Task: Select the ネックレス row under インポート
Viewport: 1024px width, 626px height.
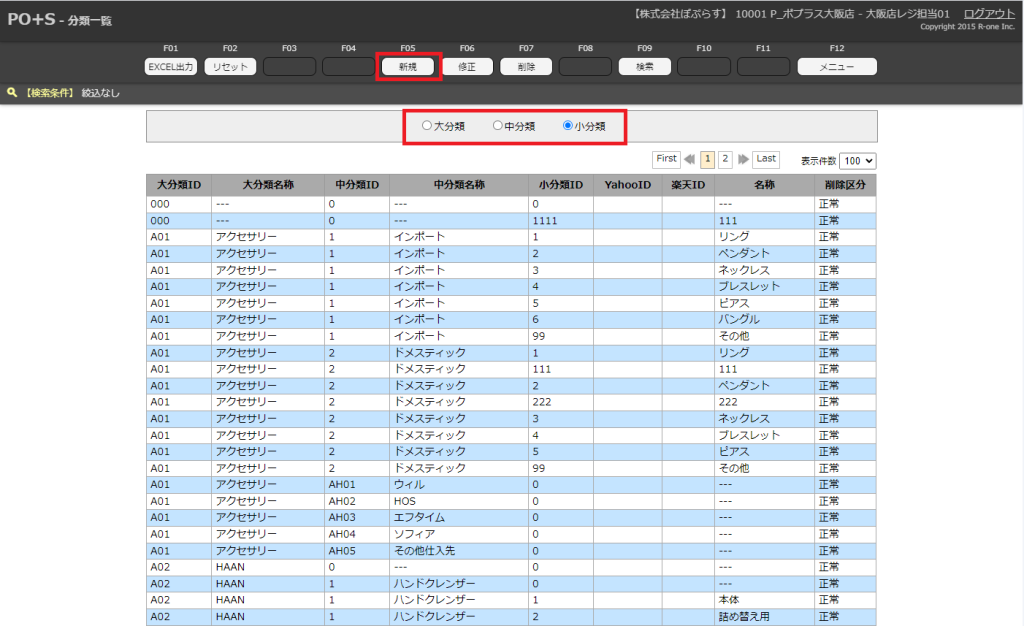Action: click(743, 270)
